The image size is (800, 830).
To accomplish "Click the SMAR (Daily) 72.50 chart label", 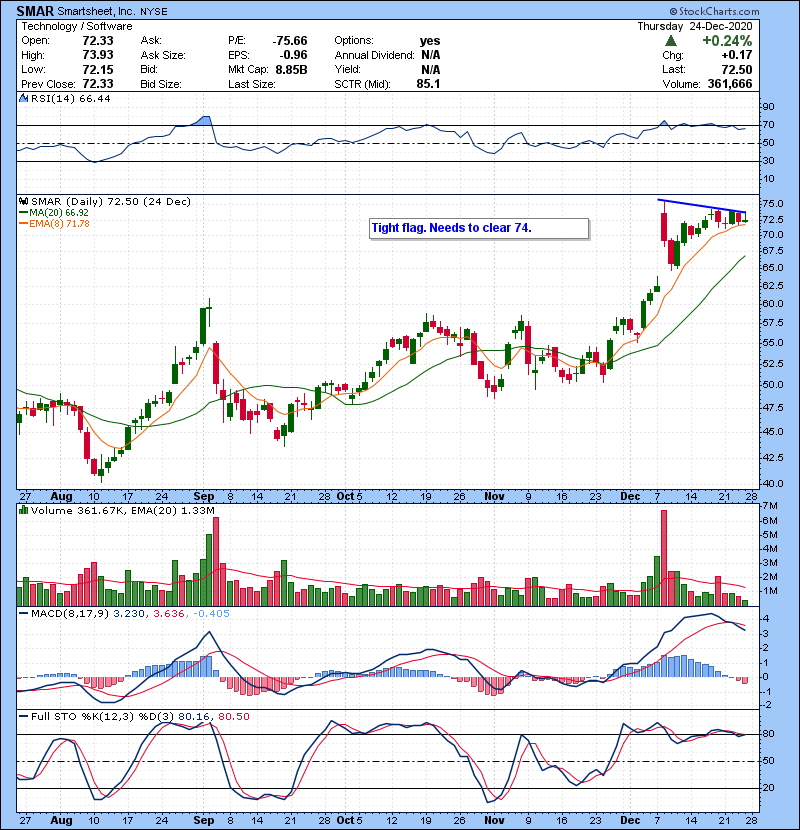I will (x=111, y=201).
